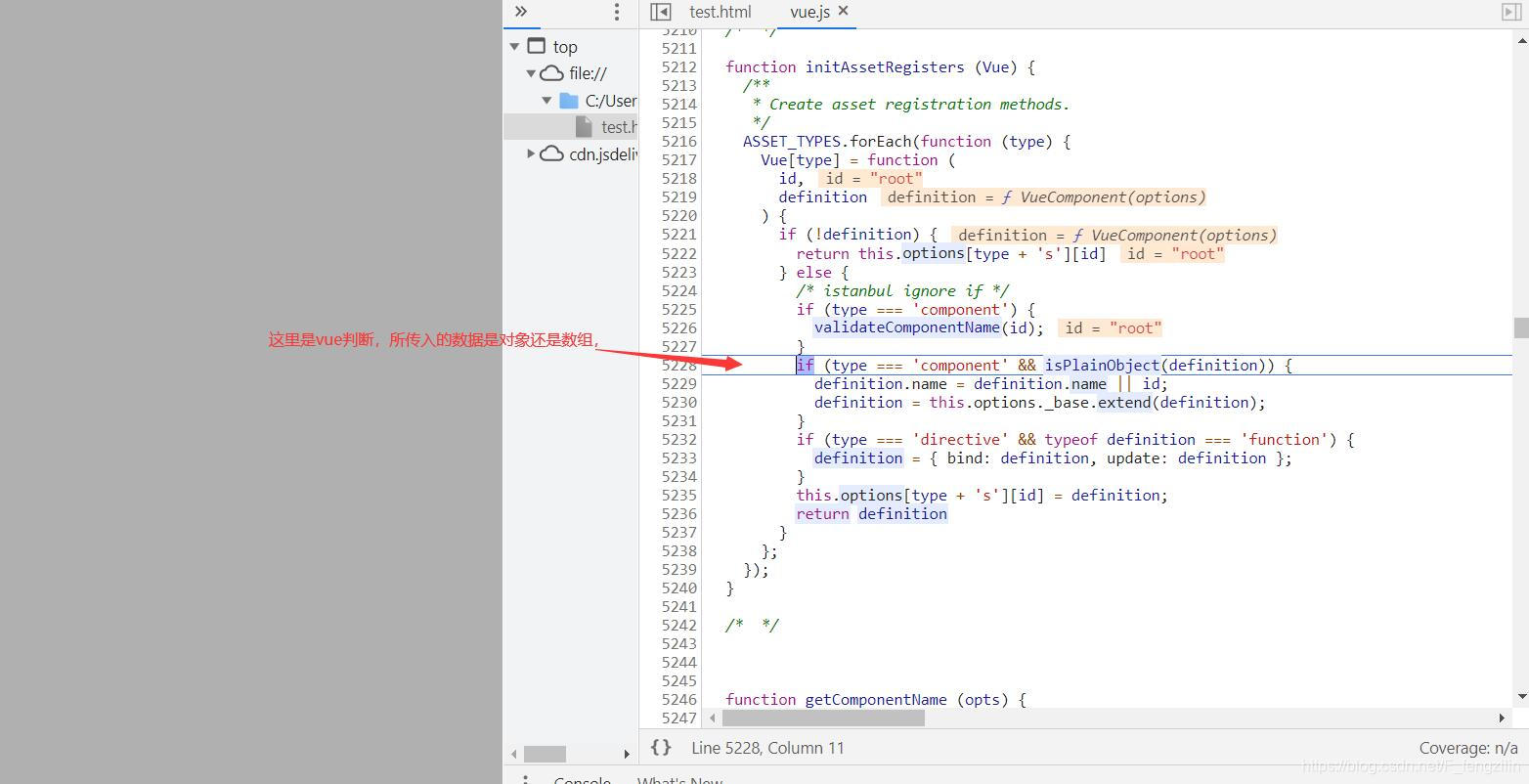Viewport: 1529px width, 784px height.
Task: Switch to the test.html tab
Action: tap(721, 12)
